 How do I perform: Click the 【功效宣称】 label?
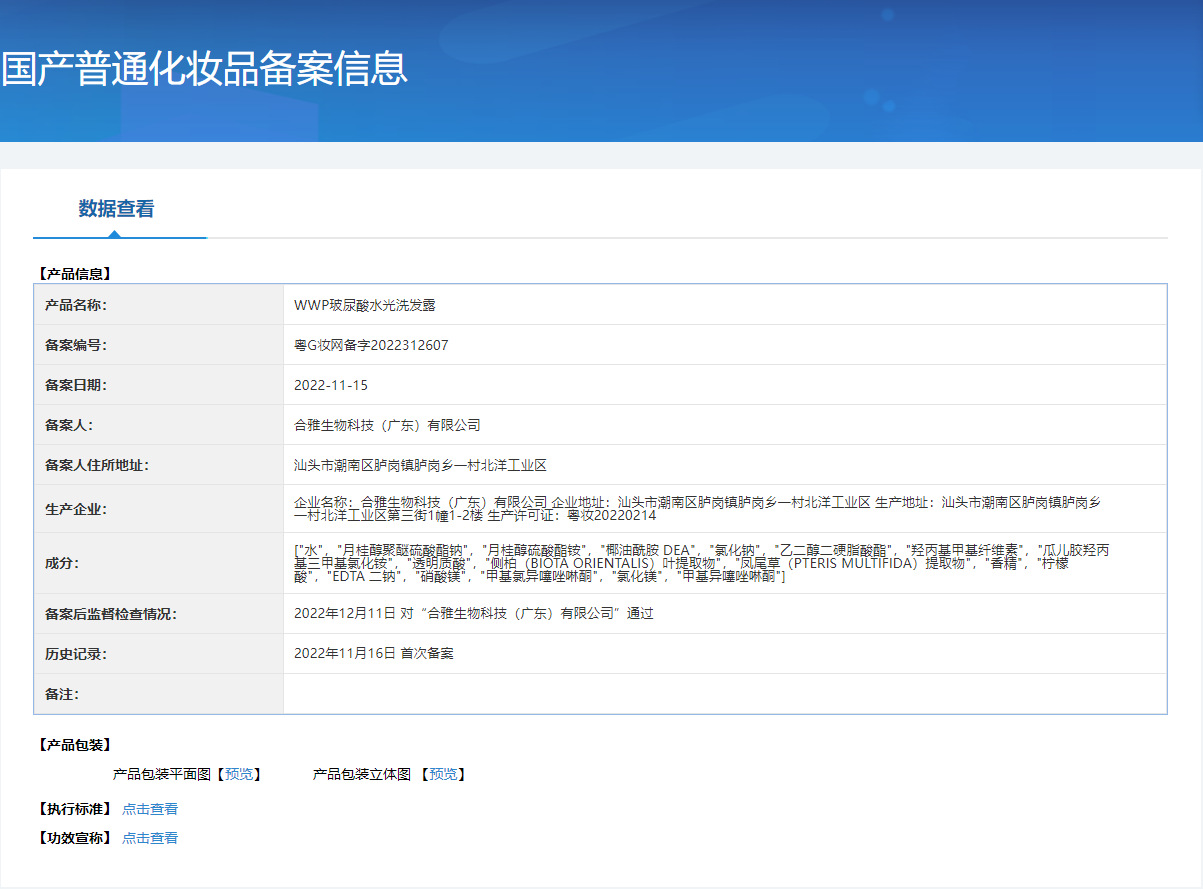[x=74, y=838]
